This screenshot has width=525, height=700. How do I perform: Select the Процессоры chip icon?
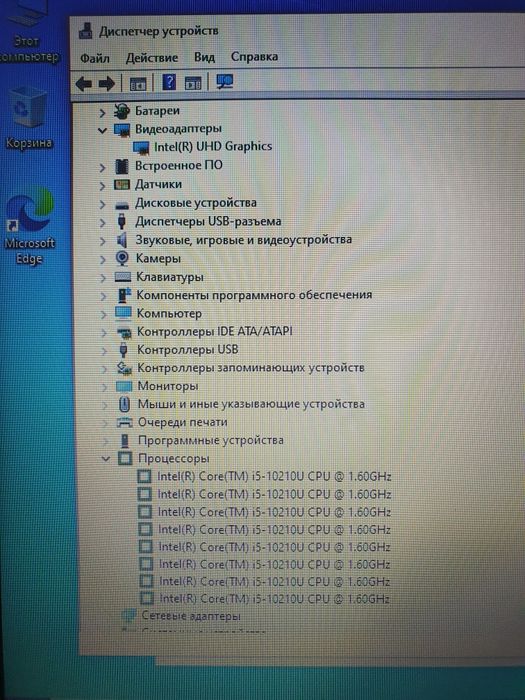[125, 458]
